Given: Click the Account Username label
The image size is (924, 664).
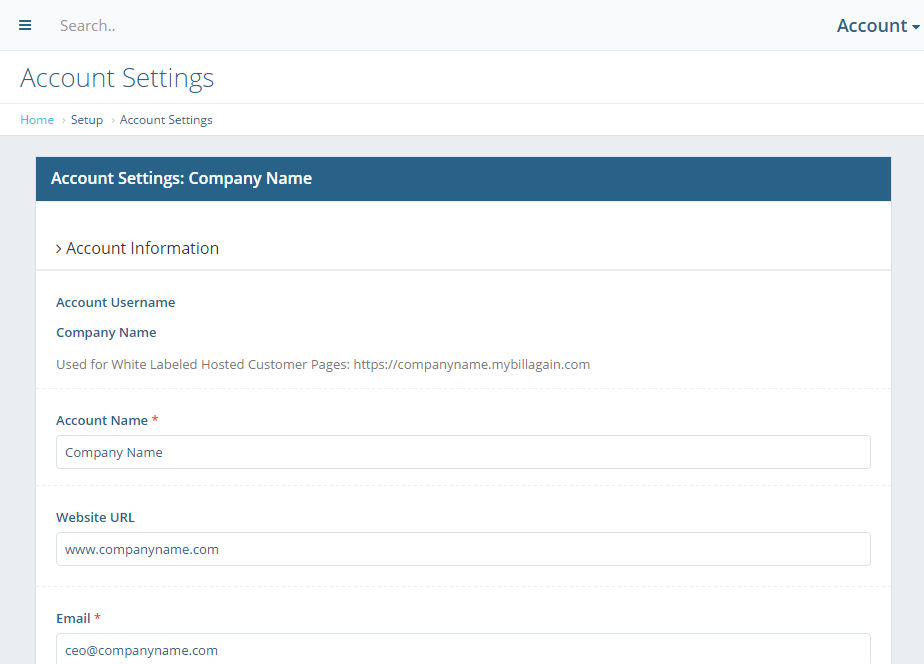Looking at the screenshot, I should click(116, 302).
